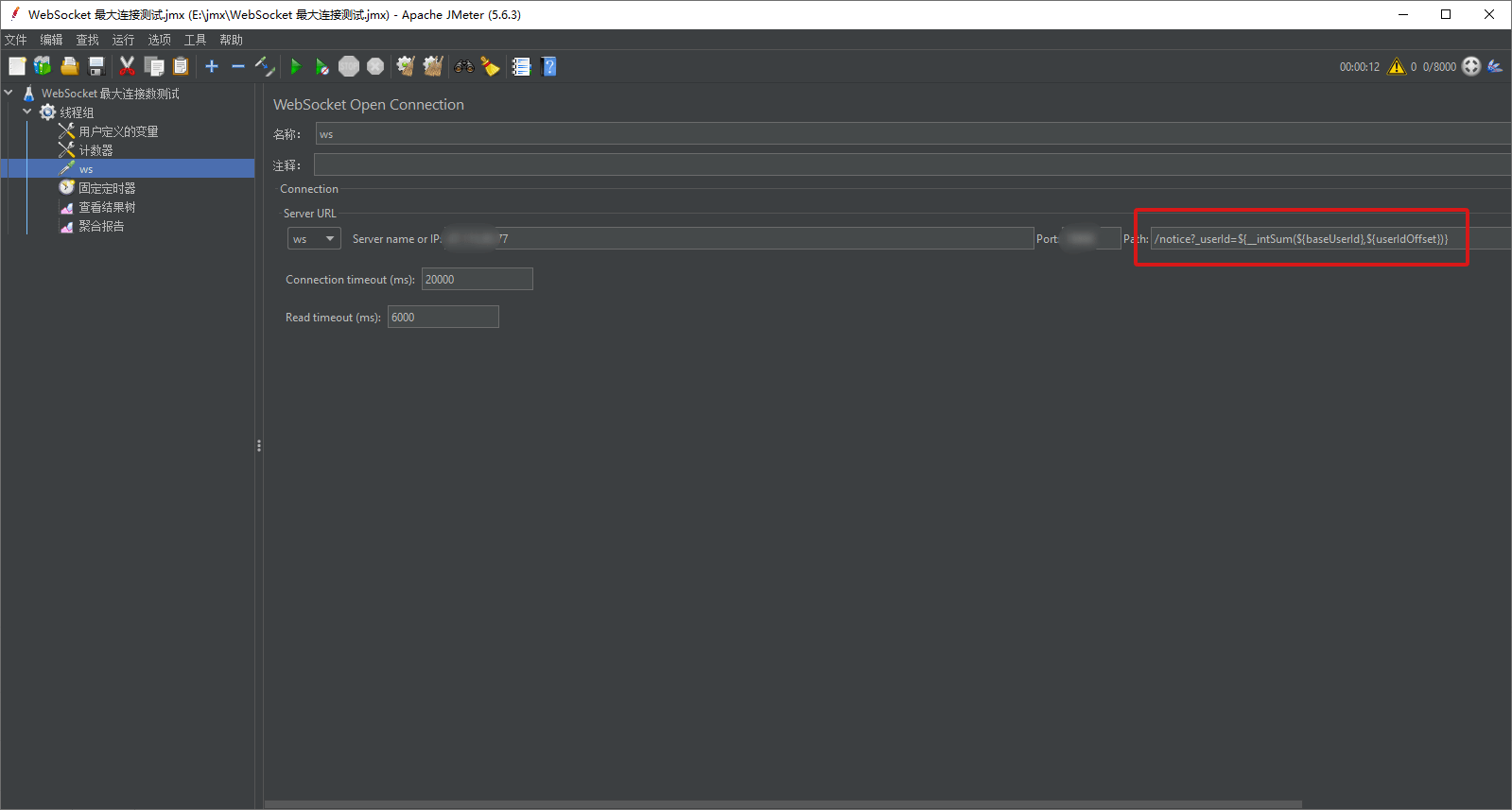Select 用户定义的变量 in the tree
Viewport: 1512px width, 810px height.
118,131
